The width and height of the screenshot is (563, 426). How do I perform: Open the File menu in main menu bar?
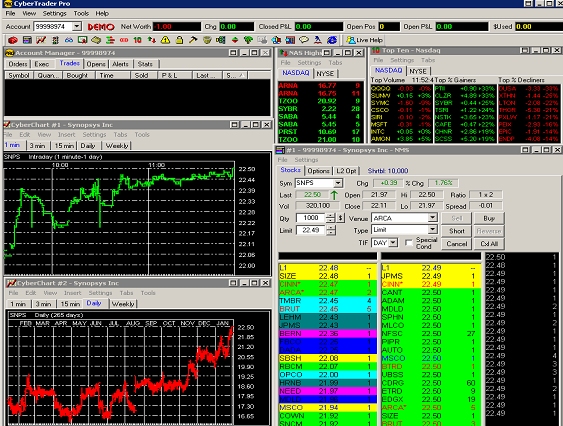(10, 13)
